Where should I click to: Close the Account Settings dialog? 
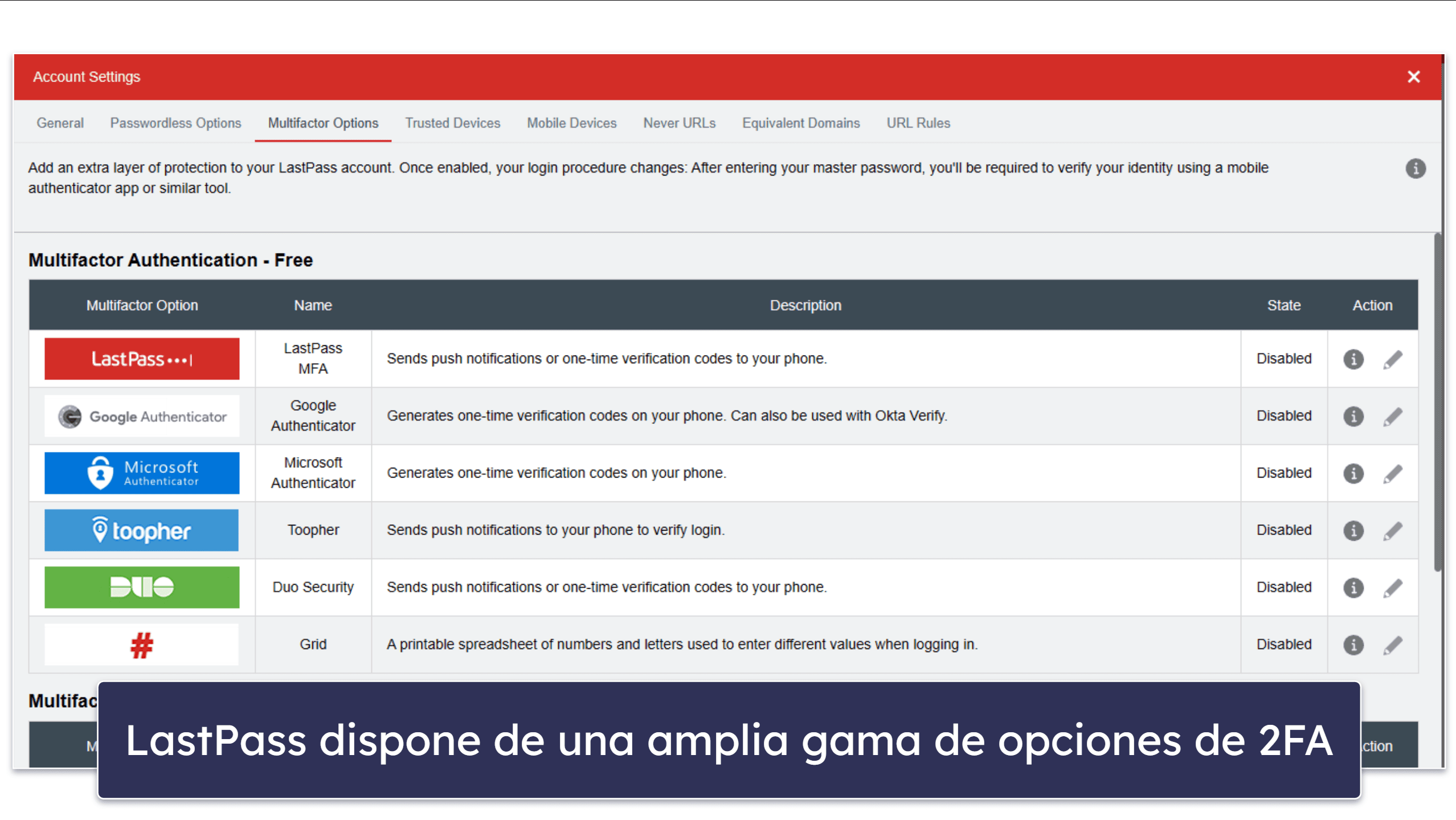point(1413,76)
